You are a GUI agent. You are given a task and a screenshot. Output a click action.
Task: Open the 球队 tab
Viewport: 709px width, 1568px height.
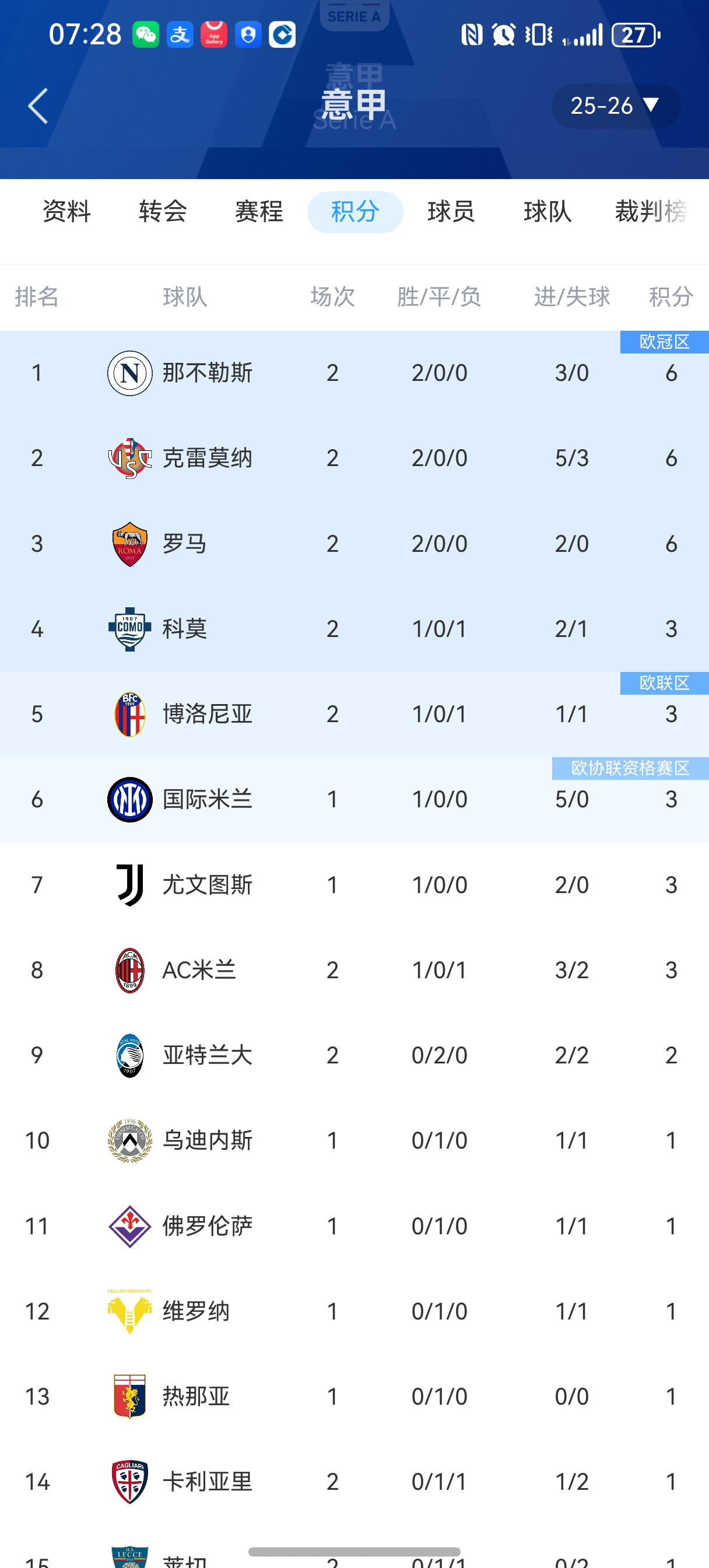547,212
